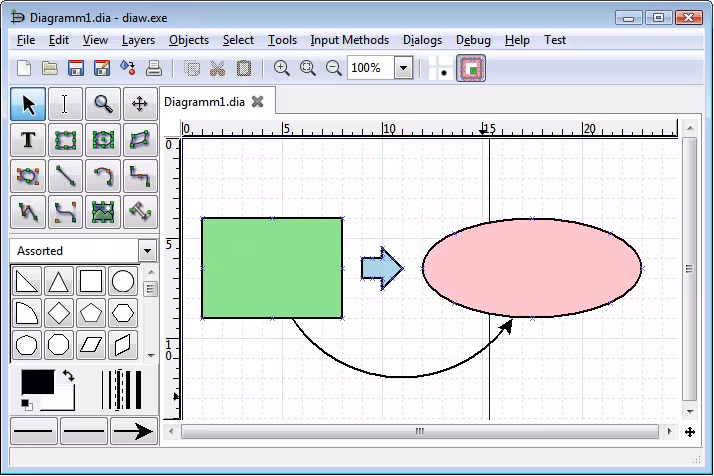Pick the diamond shape
The image size is (714, 476).
tap(59, 313)
